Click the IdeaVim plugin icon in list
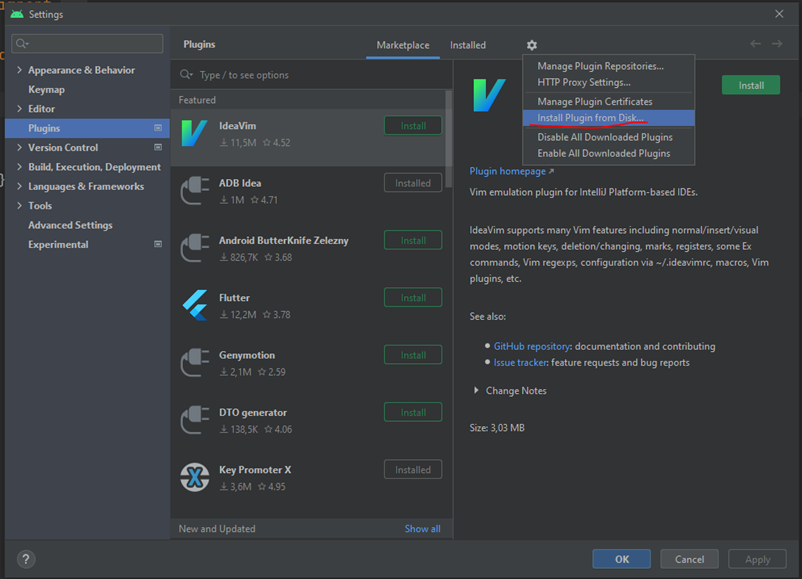This screenshot has height=579, width=802. pyautogui.click(x=194, y=133)
